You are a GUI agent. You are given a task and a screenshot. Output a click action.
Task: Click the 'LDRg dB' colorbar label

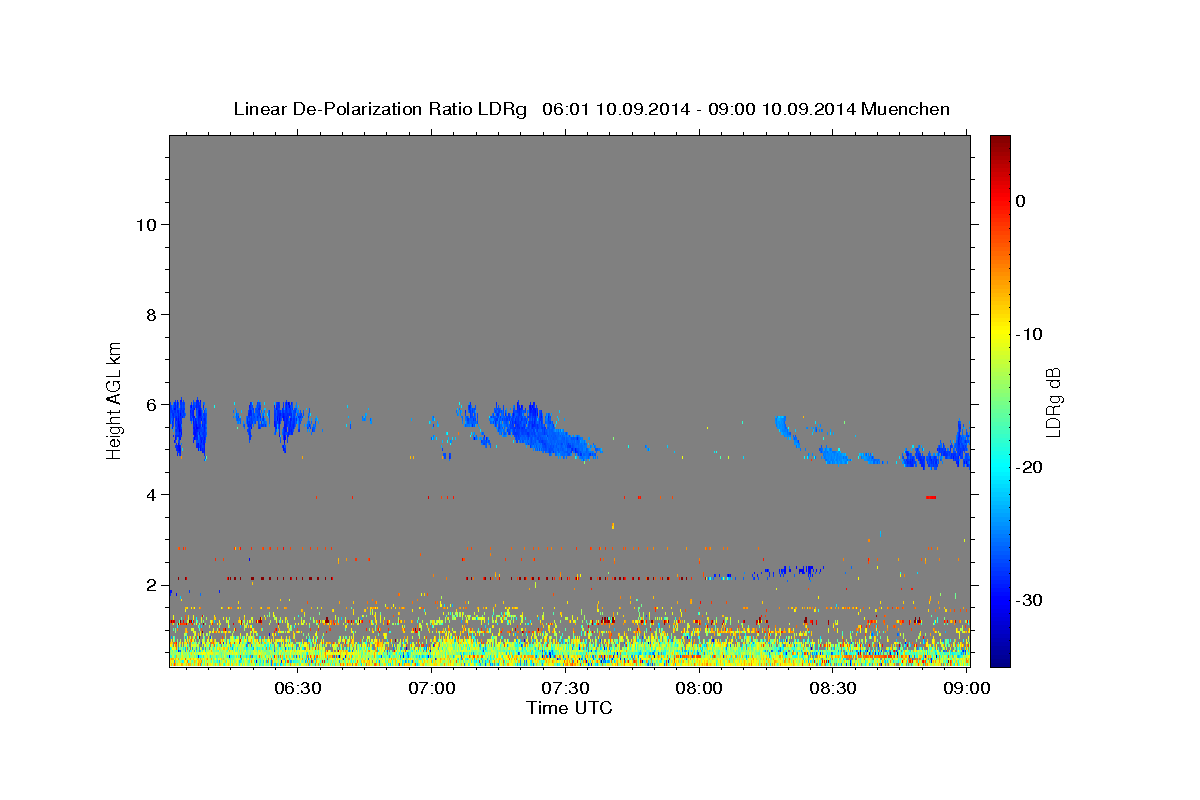1053,402
